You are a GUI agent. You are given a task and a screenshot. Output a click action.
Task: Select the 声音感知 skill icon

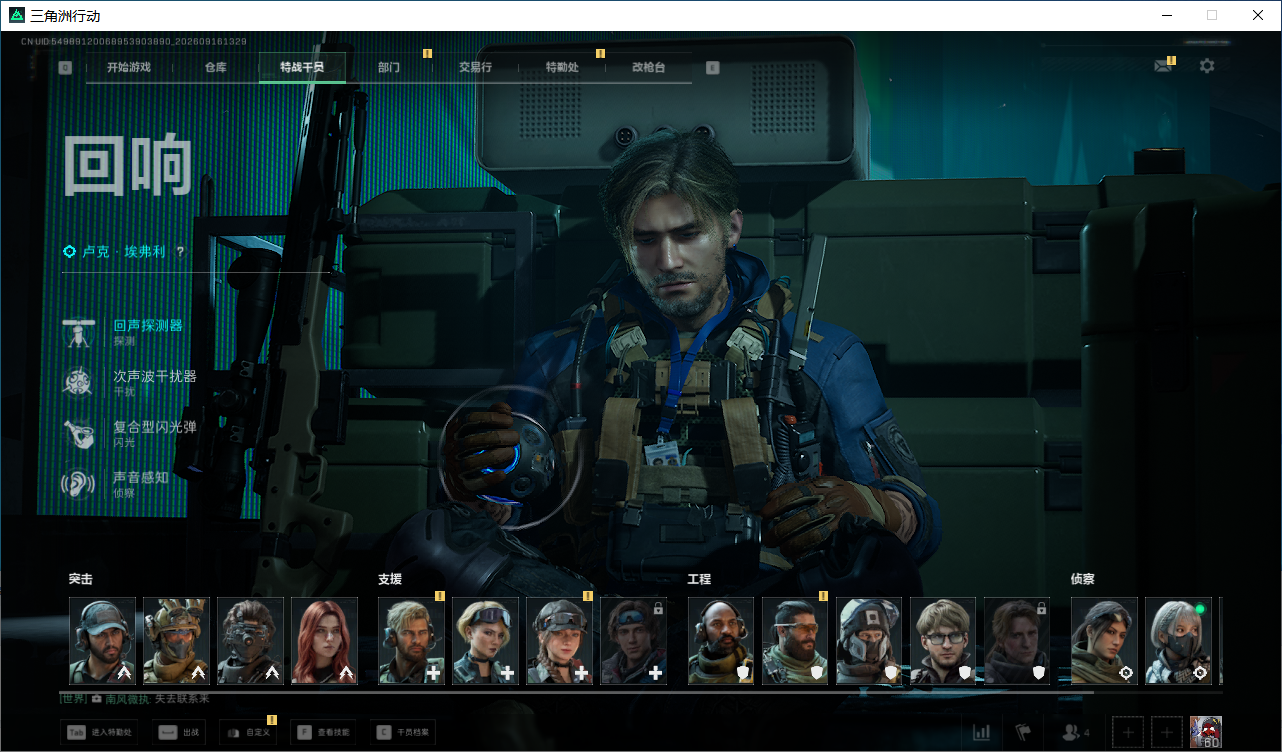coord(77,484)
